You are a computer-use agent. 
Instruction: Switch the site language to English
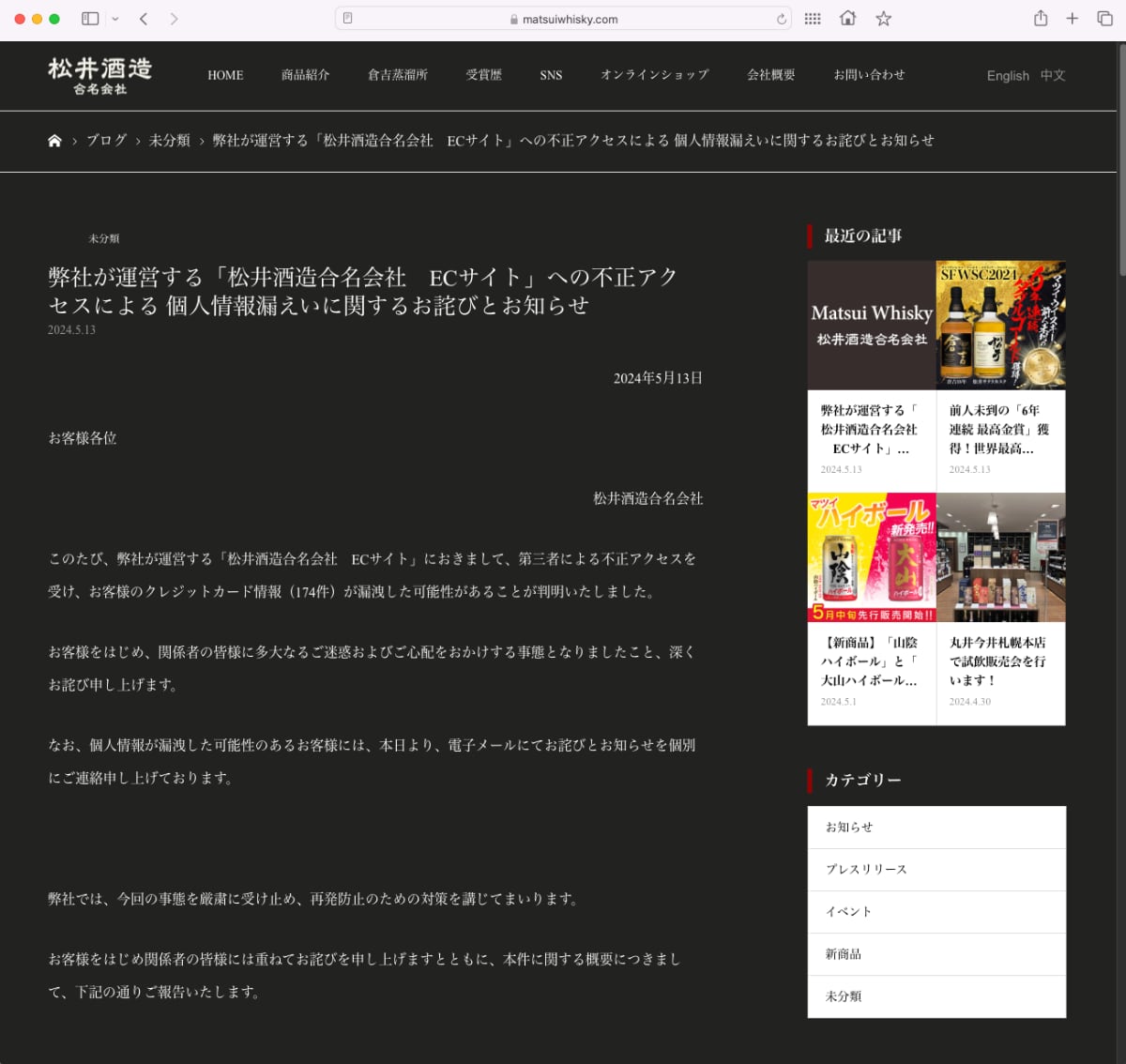[x=1008, y=75]
